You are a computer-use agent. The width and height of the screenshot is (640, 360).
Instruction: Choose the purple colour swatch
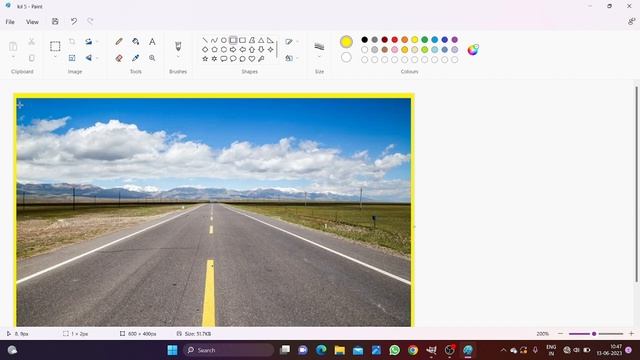coord(455,40)
